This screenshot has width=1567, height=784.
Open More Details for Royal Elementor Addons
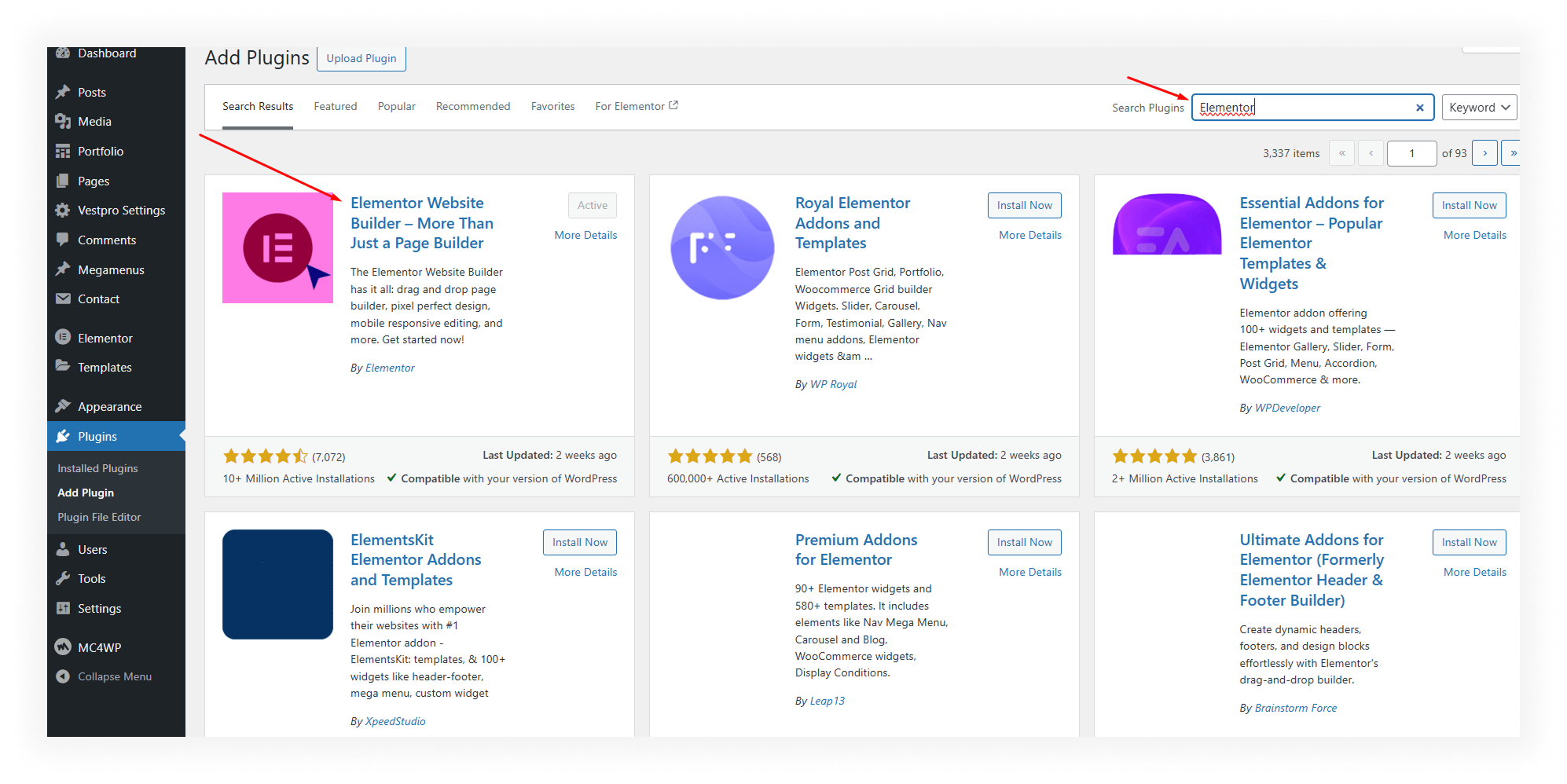click(x=1030, y=235)
